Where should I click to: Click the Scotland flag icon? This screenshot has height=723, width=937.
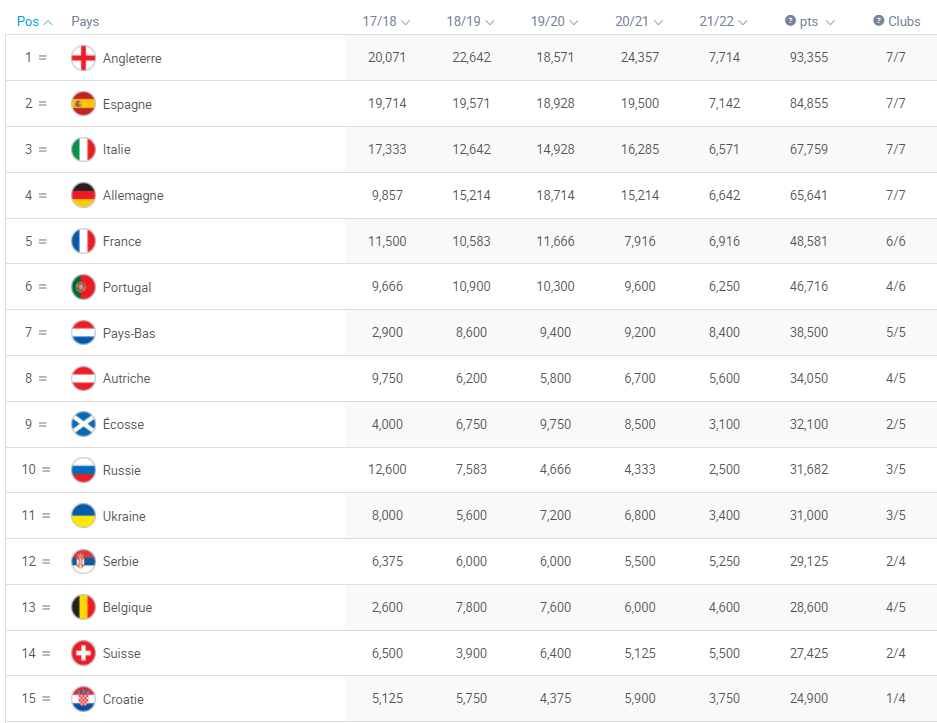tap(83, 424)
